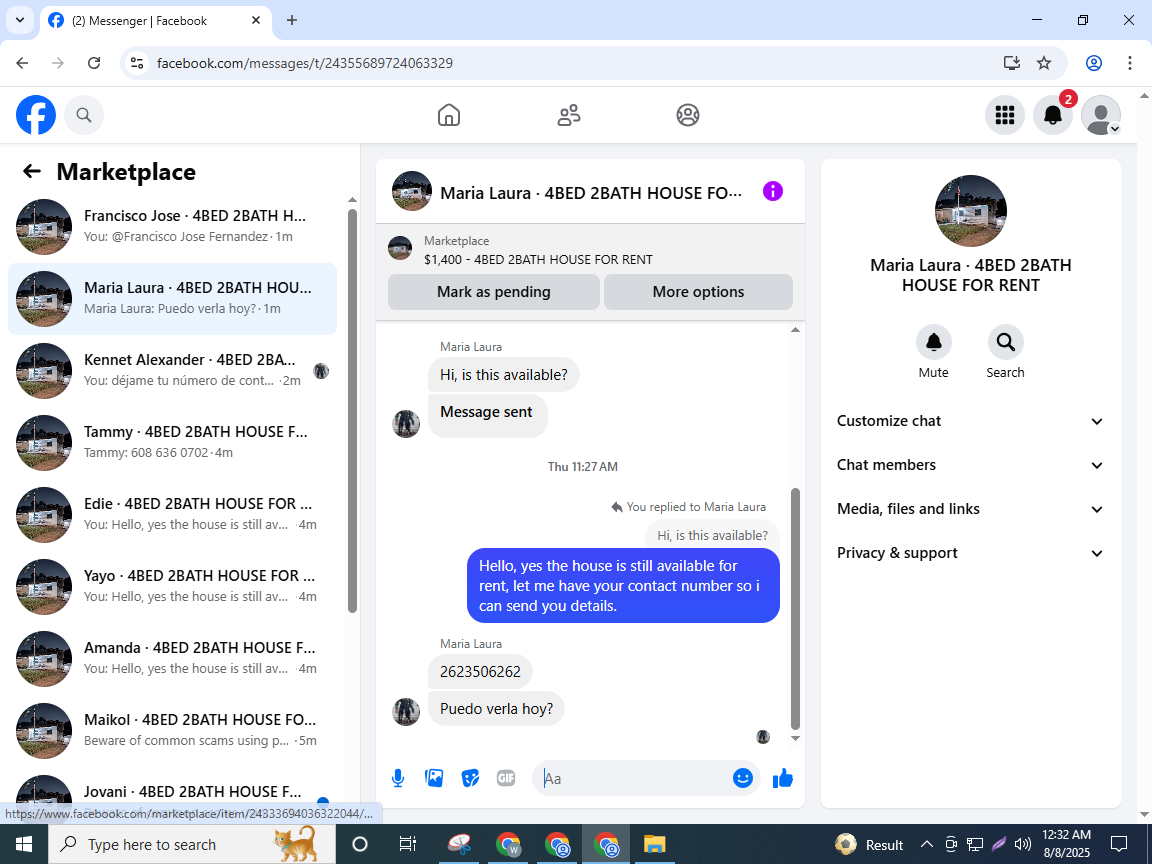Expand Privacy & support section
Screen dimensions: 1152x864
click(970, 553)
